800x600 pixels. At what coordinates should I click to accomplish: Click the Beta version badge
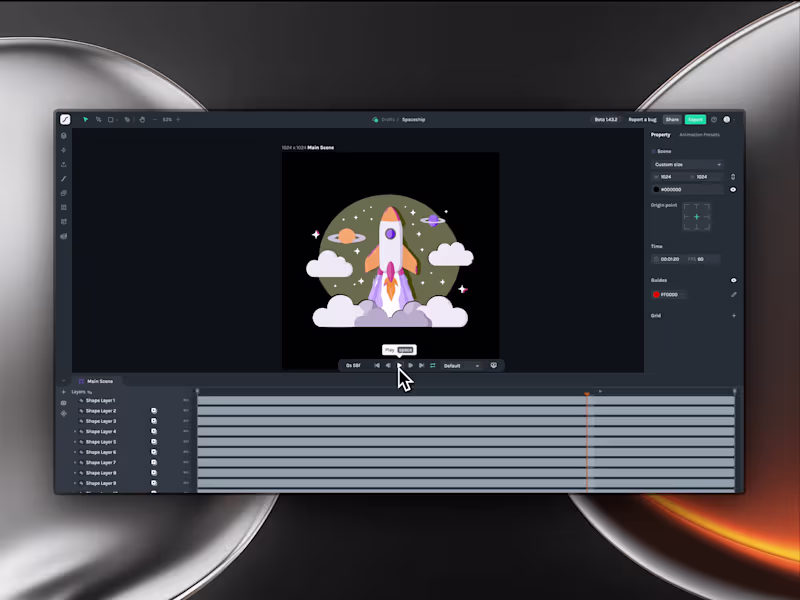(606, 119)
